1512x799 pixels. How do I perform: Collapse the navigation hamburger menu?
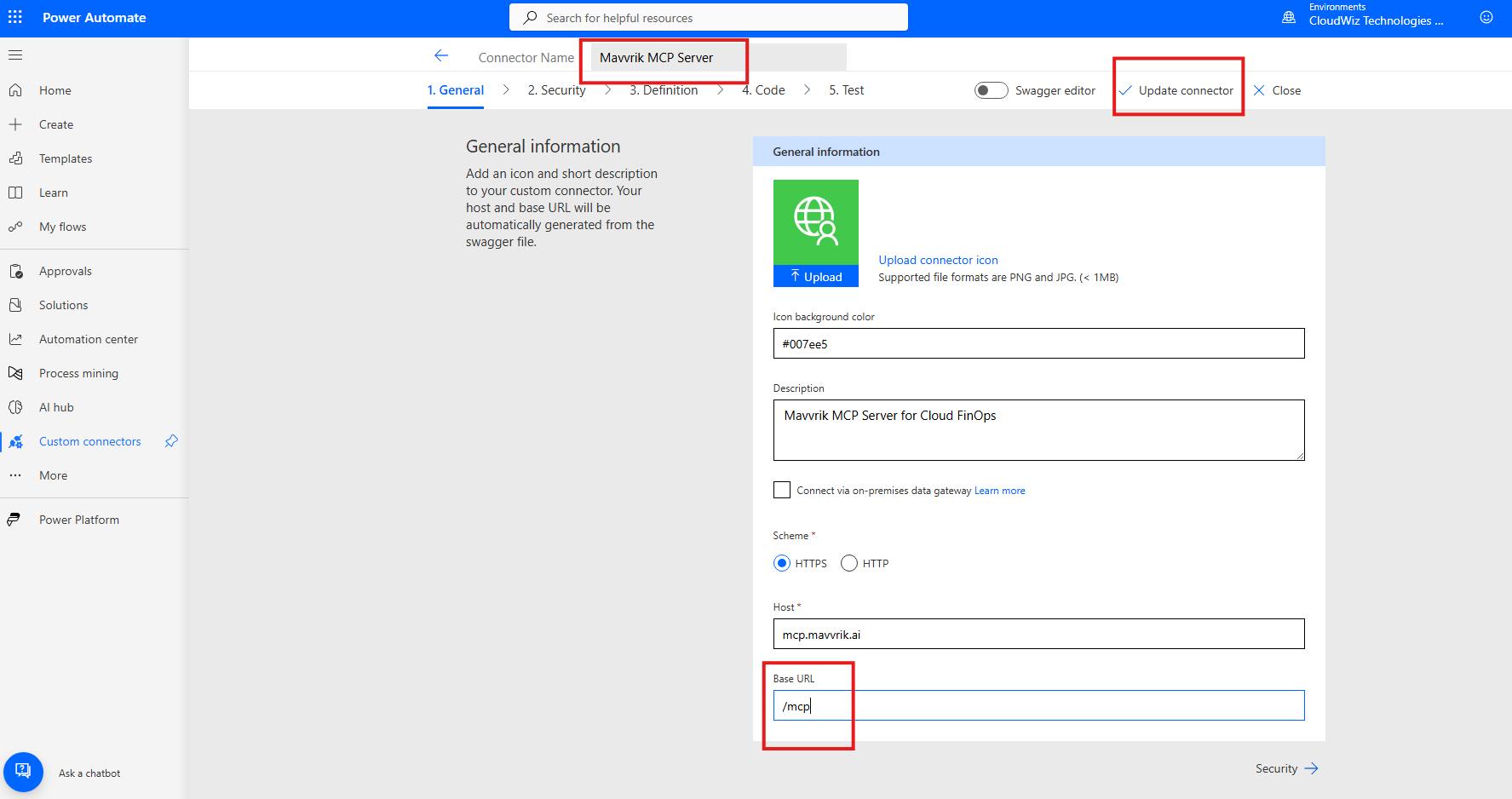15,55
